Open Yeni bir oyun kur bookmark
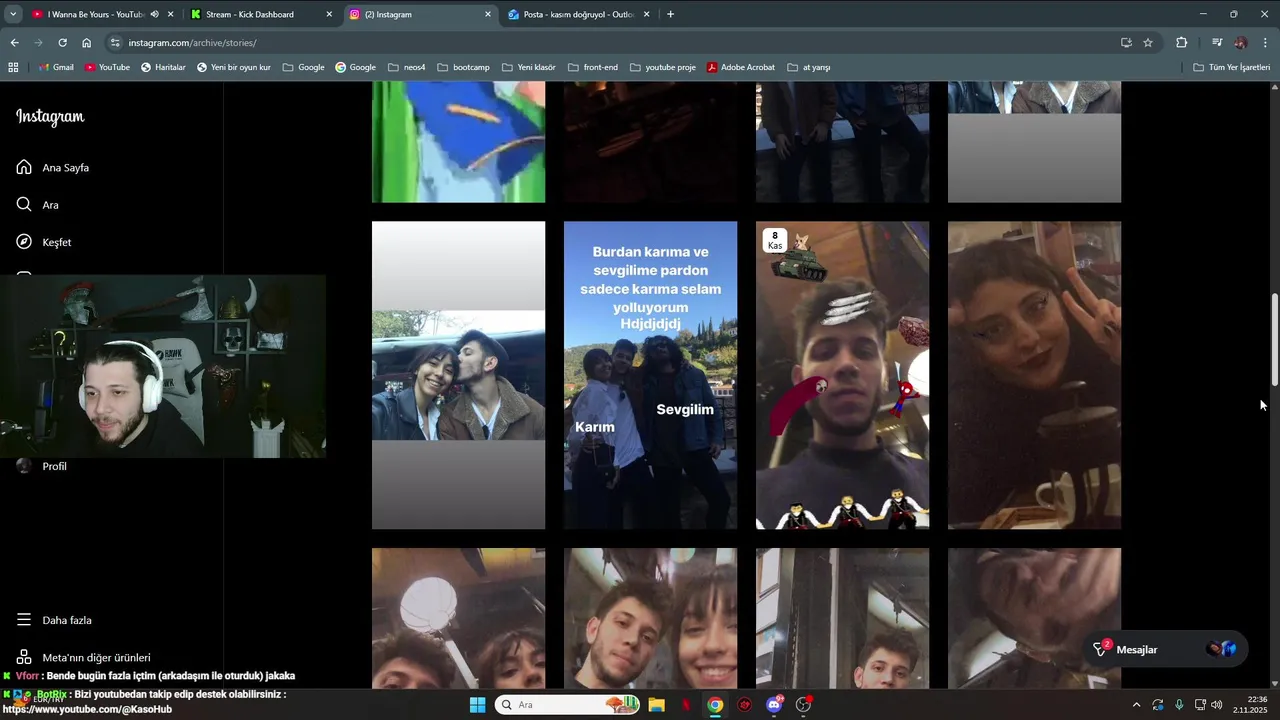Screen dimensions: 1280x720 coord(233,67)
